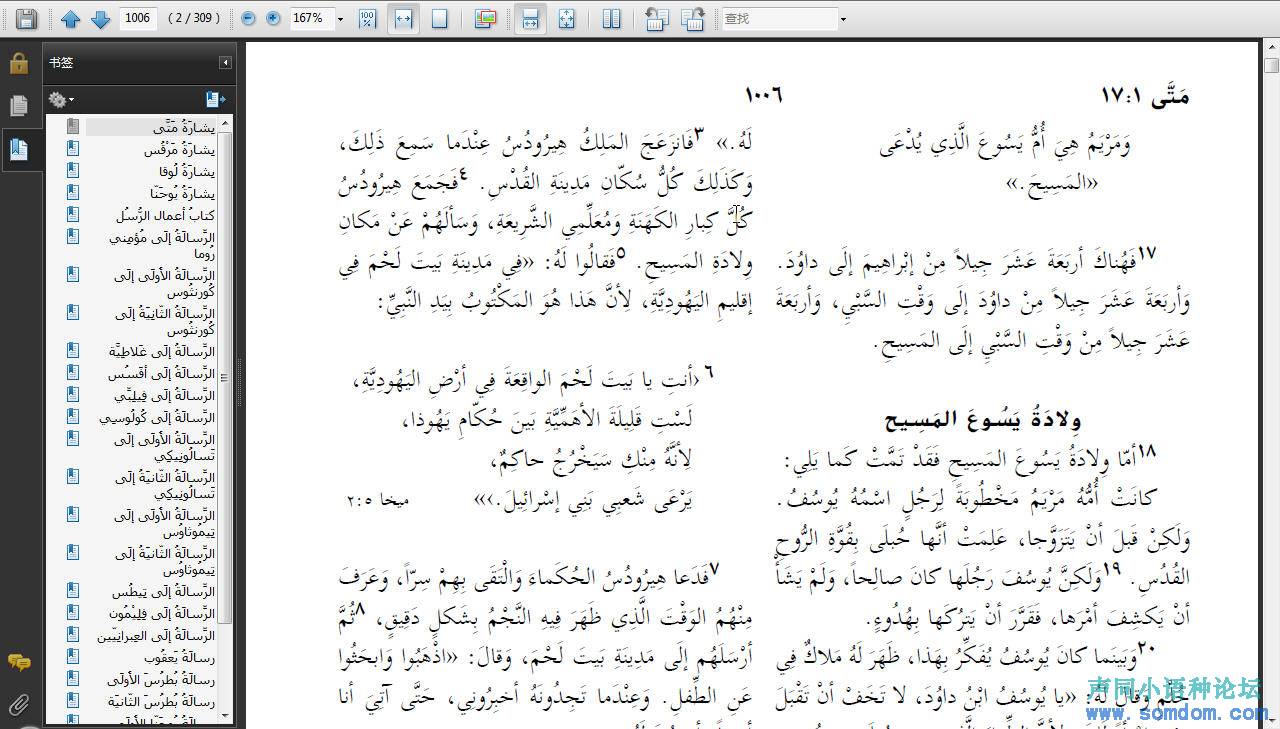
Task: Toggle continuous scrolling page mode
Action: 531,18
